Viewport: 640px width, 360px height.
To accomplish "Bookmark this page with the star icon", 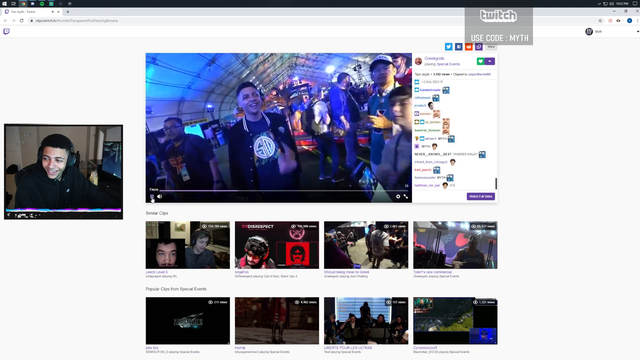I will [600, 20].
